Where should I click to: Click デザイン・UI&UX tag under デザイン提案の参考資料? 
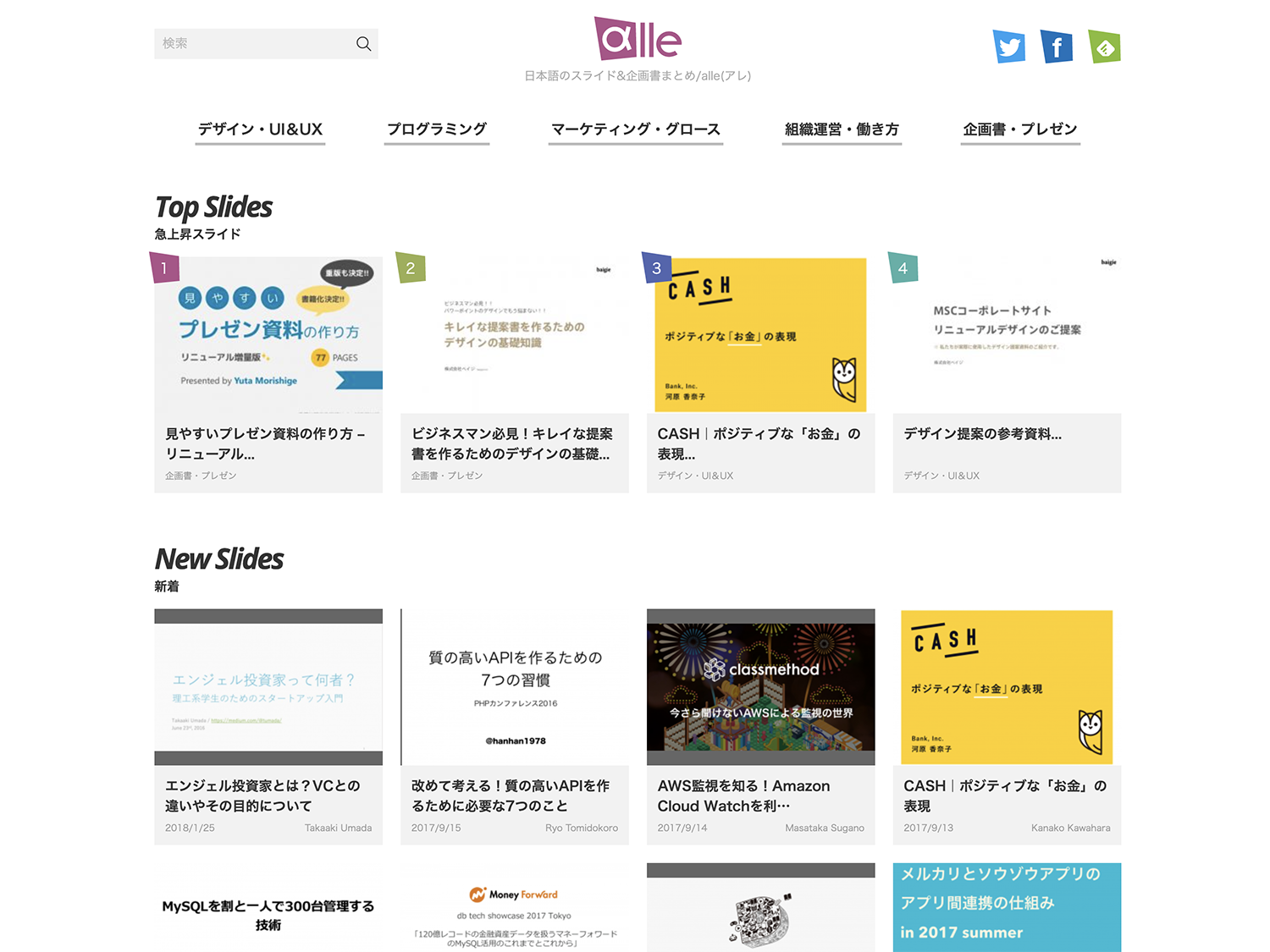[941, 476]
